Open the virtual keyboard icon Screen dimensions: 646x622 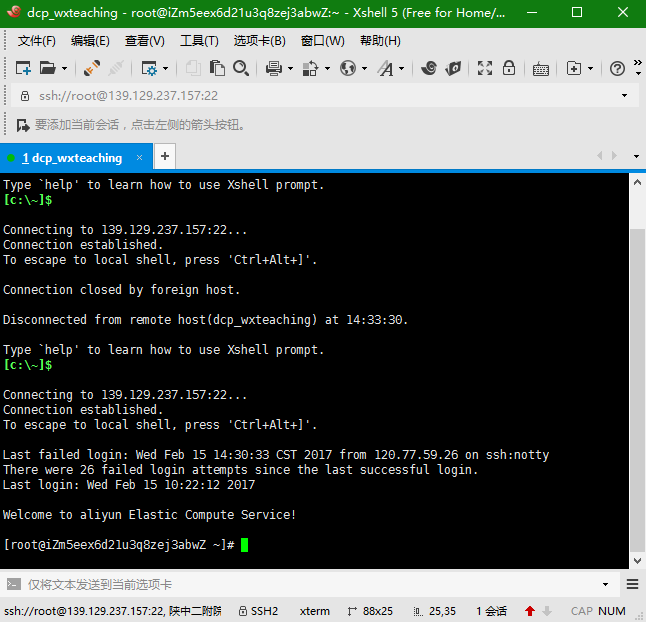(540, 68)
